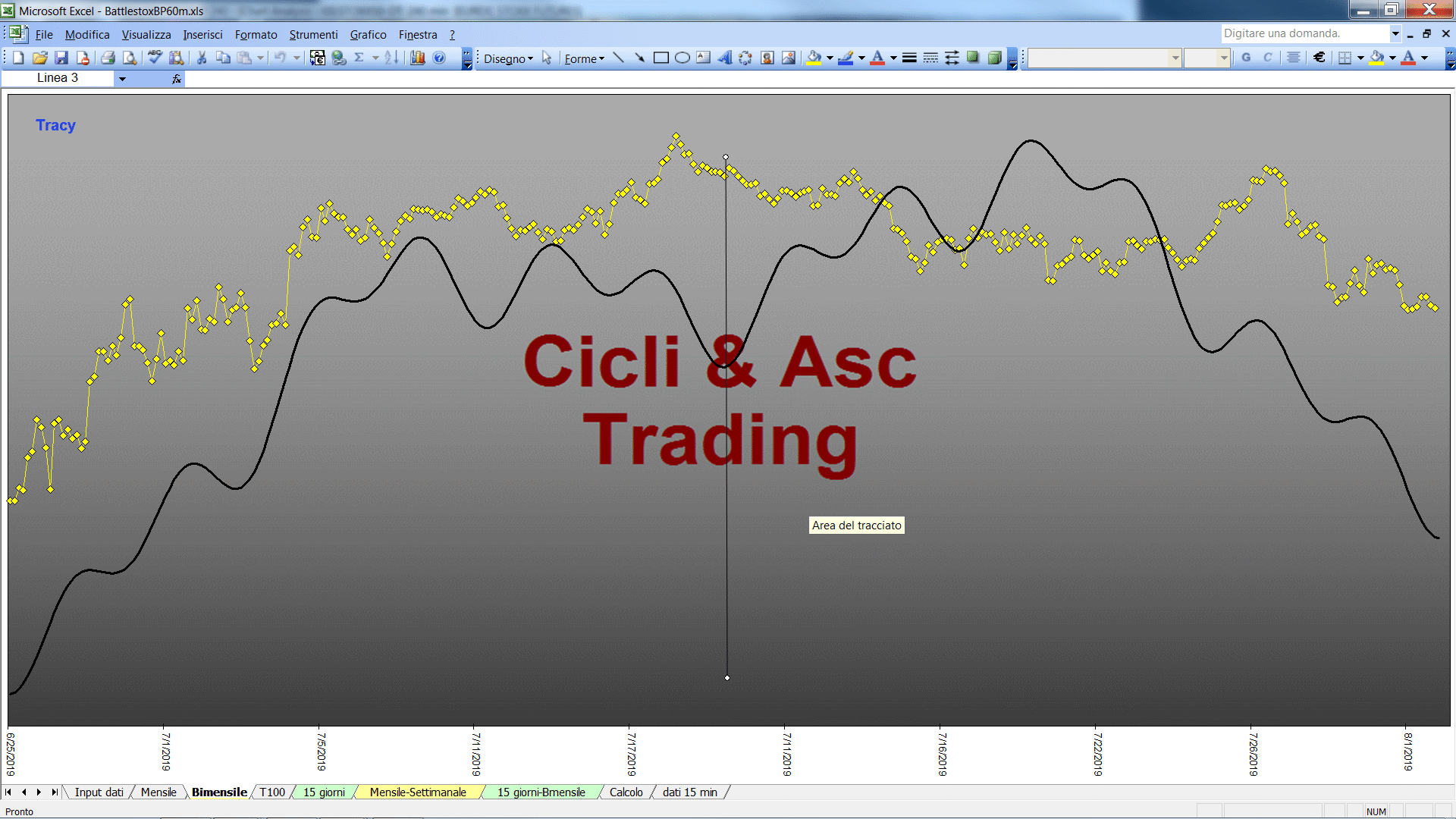Switch to the Calcolo sheet tab
This screenshot has width=1456, height=819.
[x=626, y=792]
